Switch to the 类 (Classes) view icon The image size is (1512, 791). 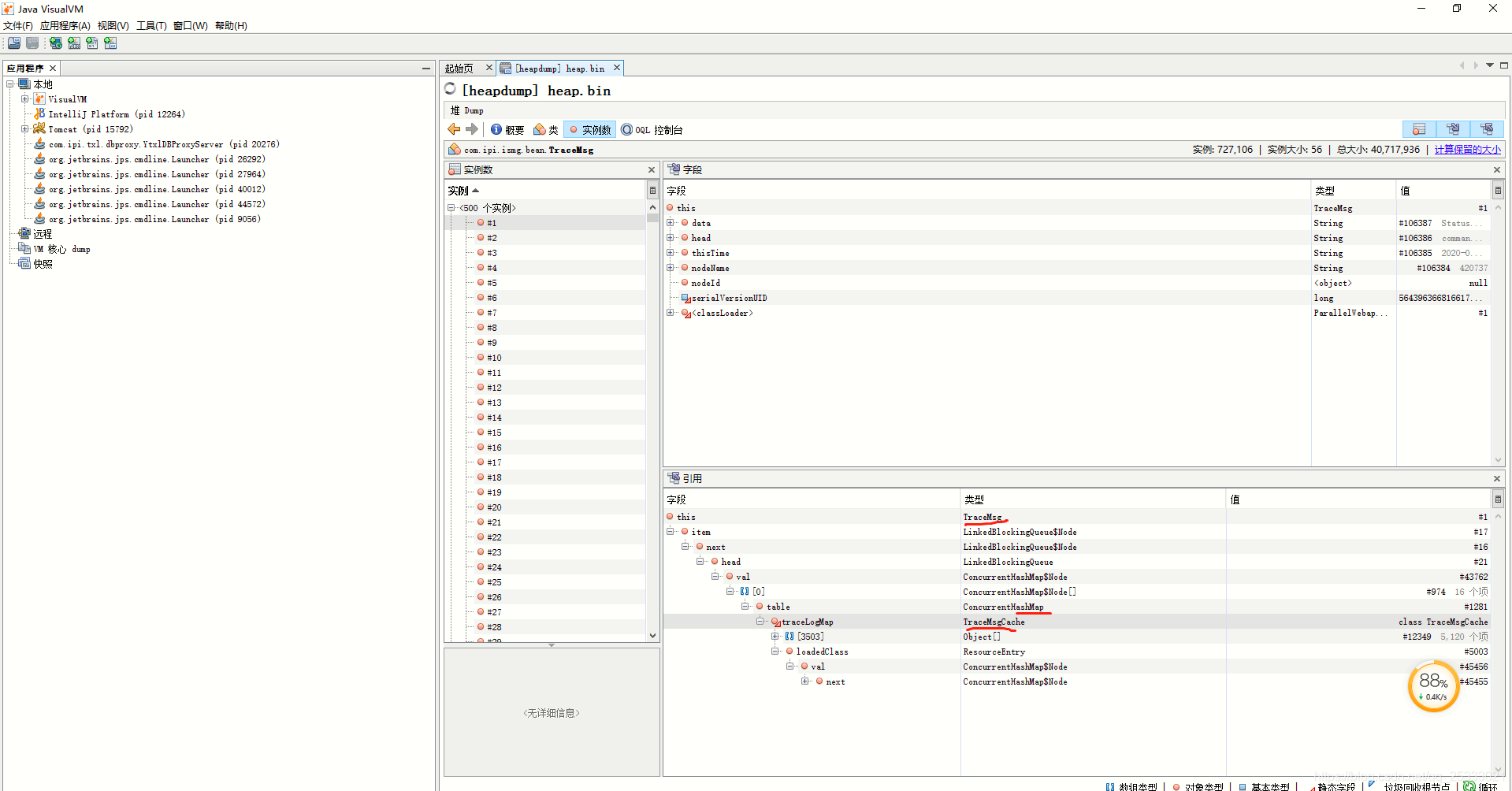point(545,129)
